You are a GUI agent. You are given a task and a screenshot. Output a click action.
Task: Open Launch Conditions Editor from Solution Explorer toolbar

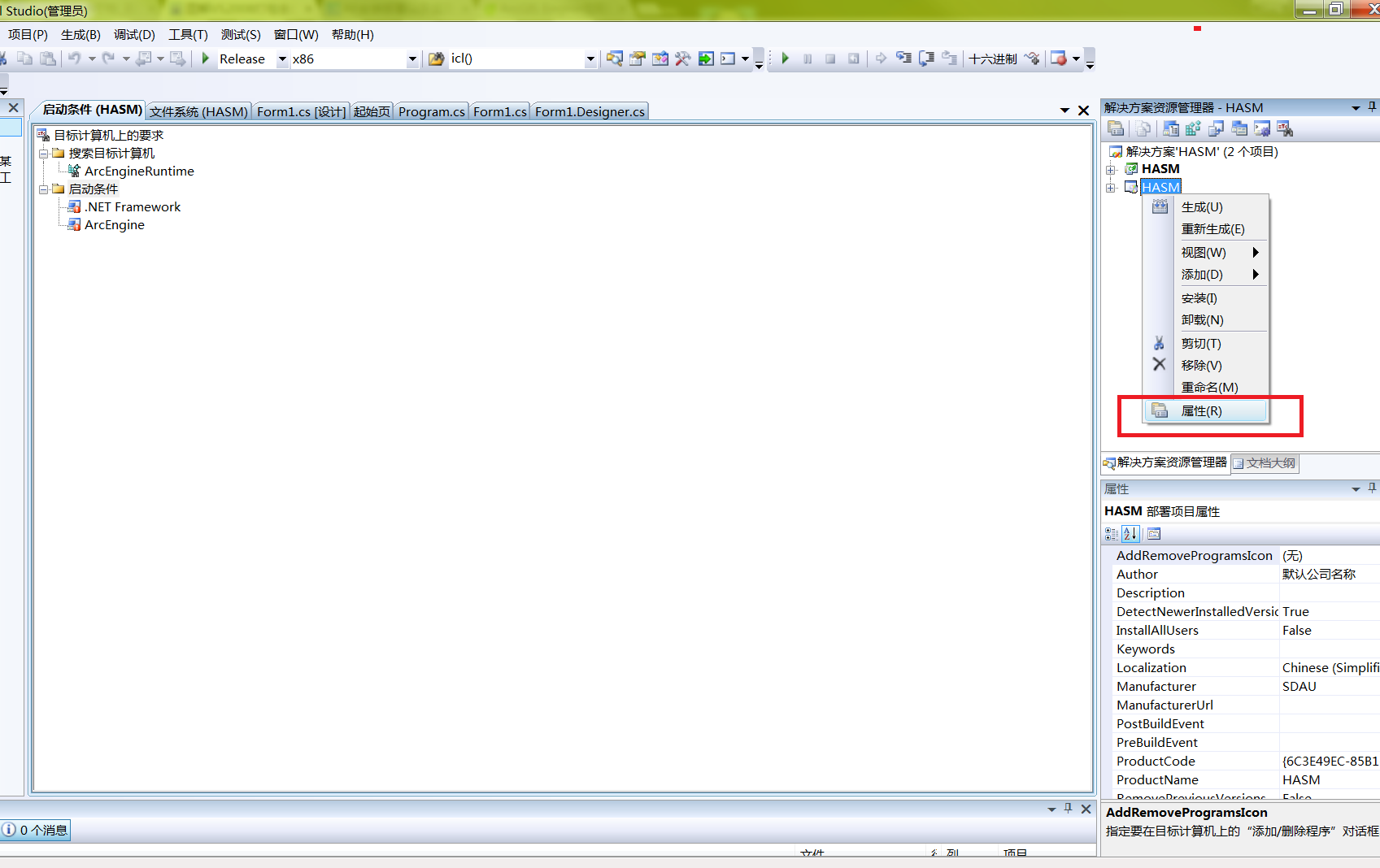tap(1284, 128)
